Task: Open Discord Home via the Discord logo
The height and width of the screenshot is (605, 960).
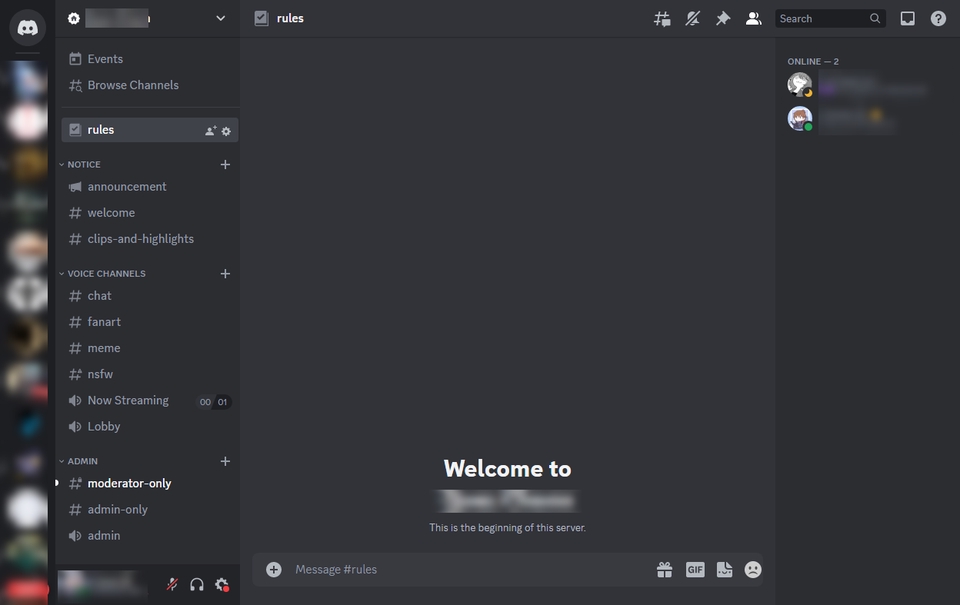Action: pyautogui.click(x=27, y=27)
